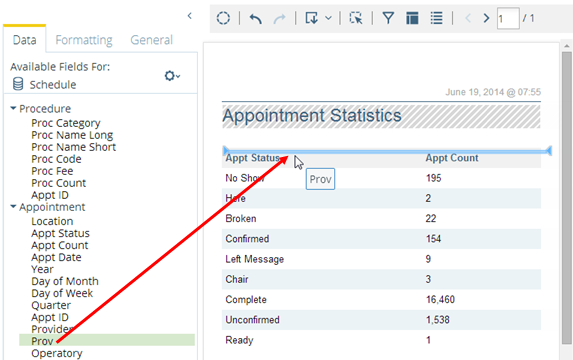Select the Proc Fee field

pos(52,171)
